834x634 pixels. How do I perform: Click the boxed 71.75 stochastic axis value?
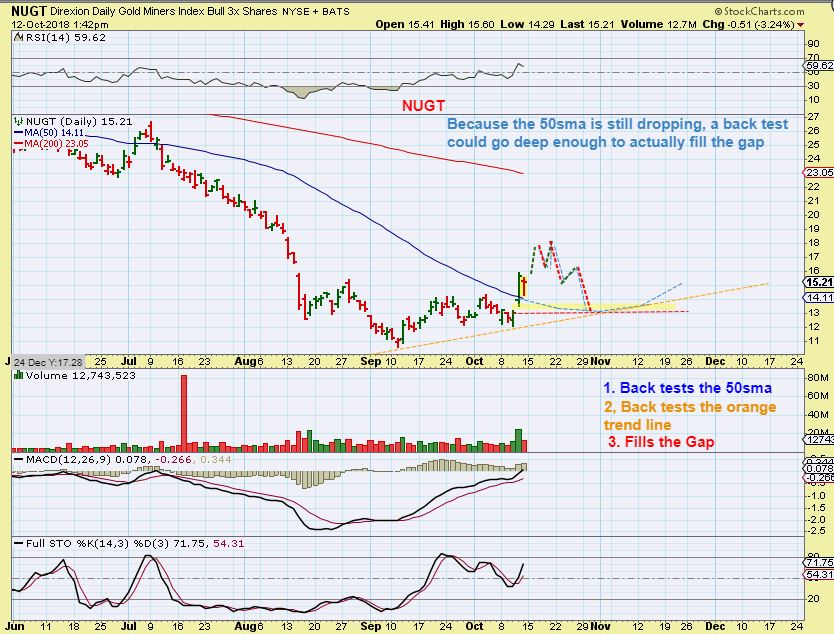tap(819, 562)
